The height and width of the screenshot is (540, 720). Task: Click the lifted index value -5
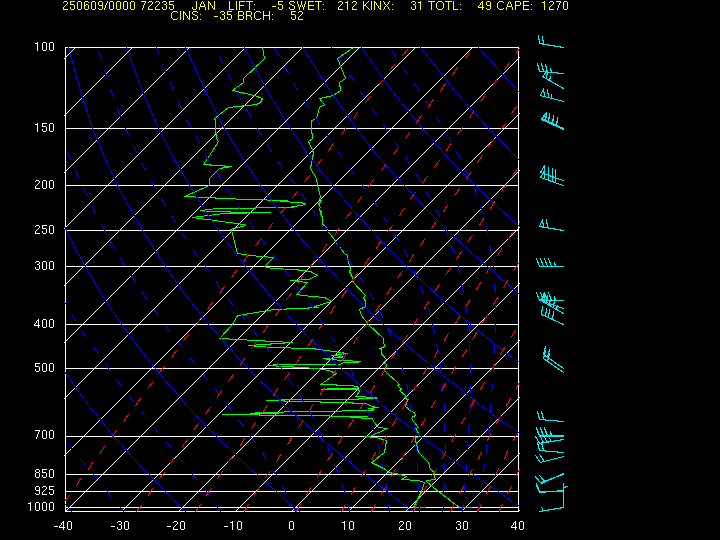(277, 6)
